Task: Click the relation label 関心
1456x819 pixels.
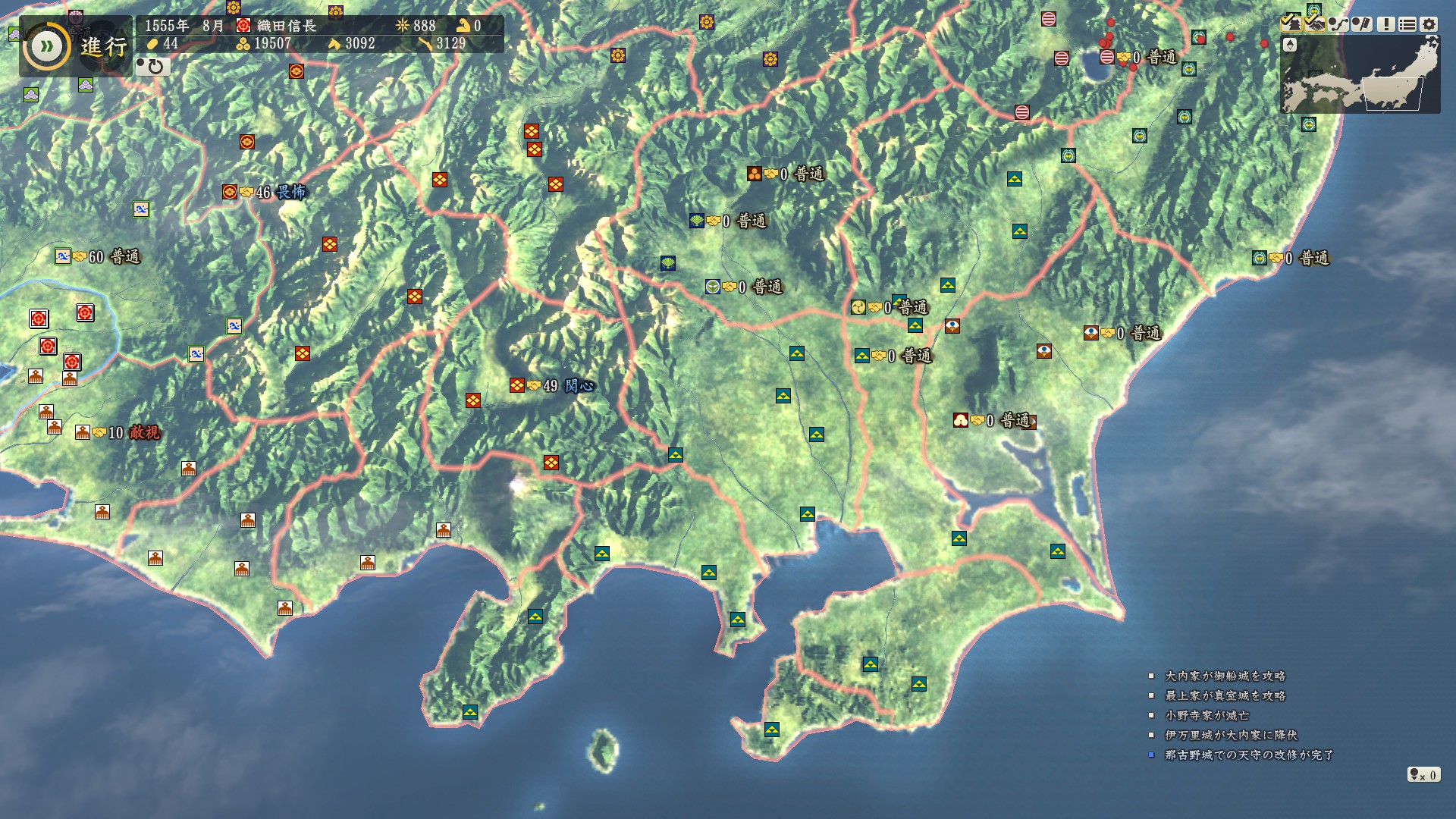Action: [579, 385]
